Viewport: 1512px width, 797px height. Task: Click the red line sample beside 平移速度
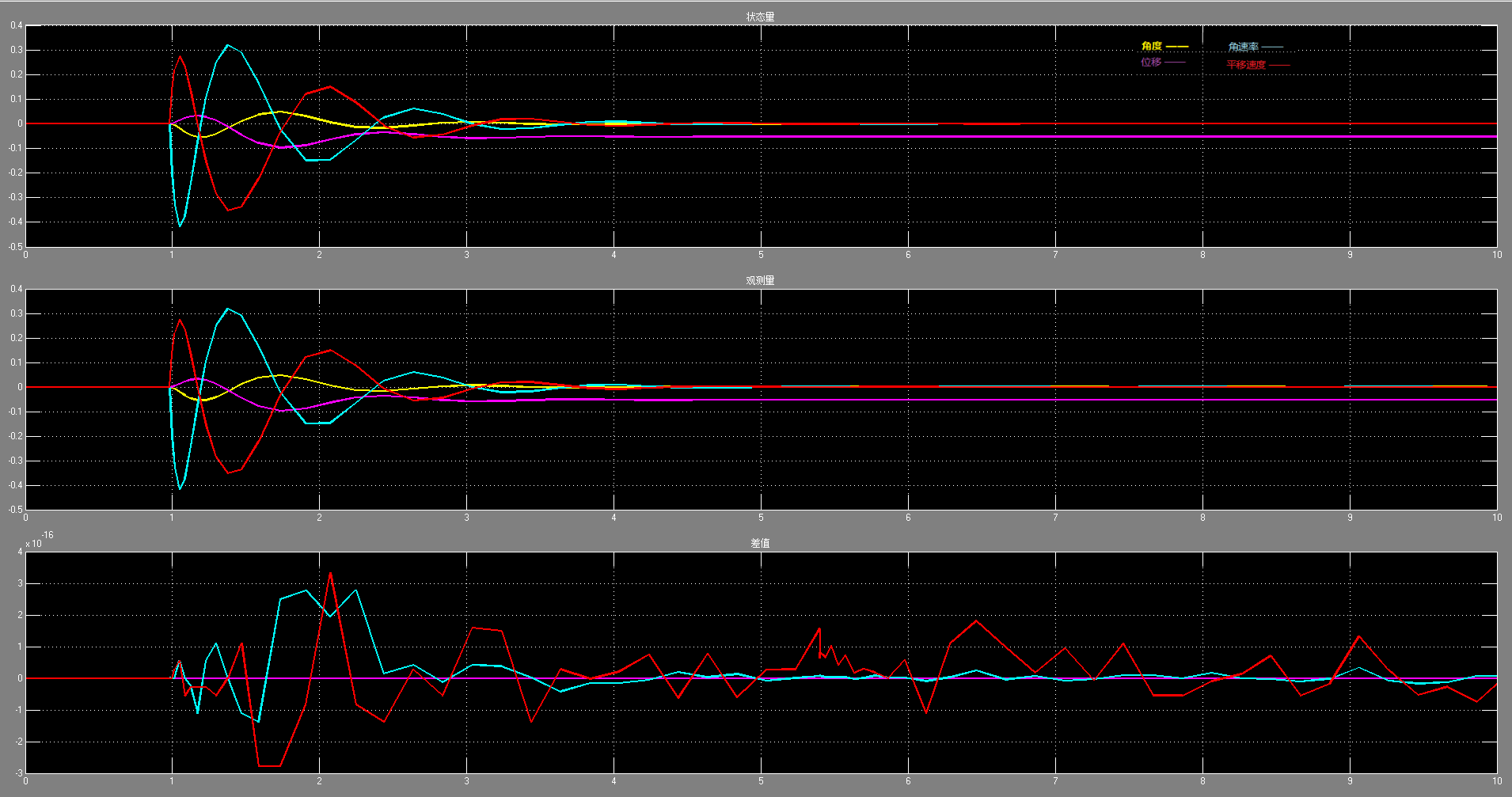[x=1279, y=65]
